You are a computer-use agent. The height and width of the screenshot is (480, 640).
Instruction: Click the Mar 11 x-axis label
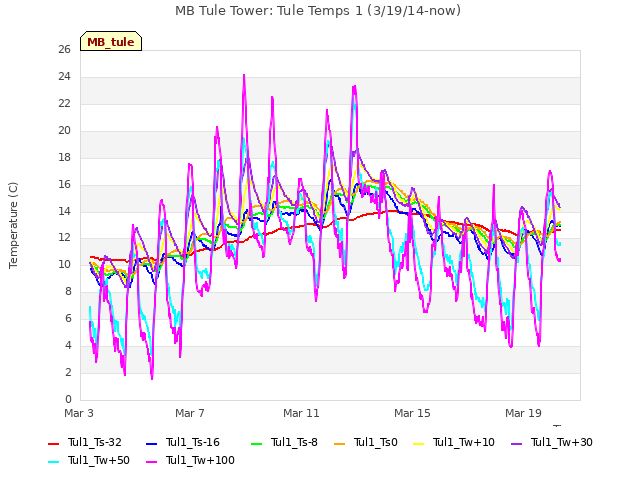point(301,413)
